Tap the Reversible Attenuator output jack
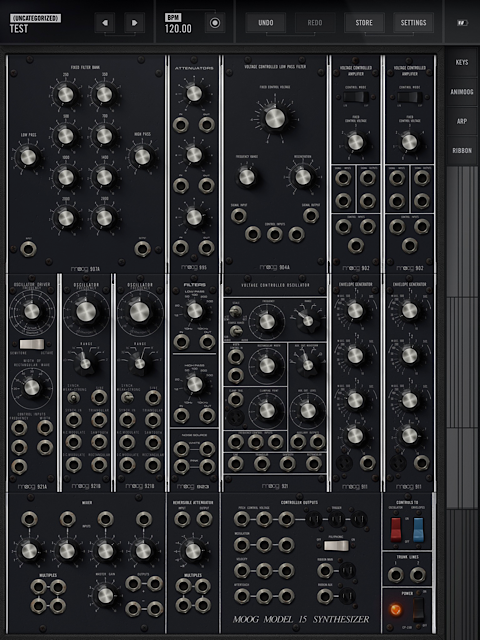The width and height of the screenshot is (480, 640). 204,519
